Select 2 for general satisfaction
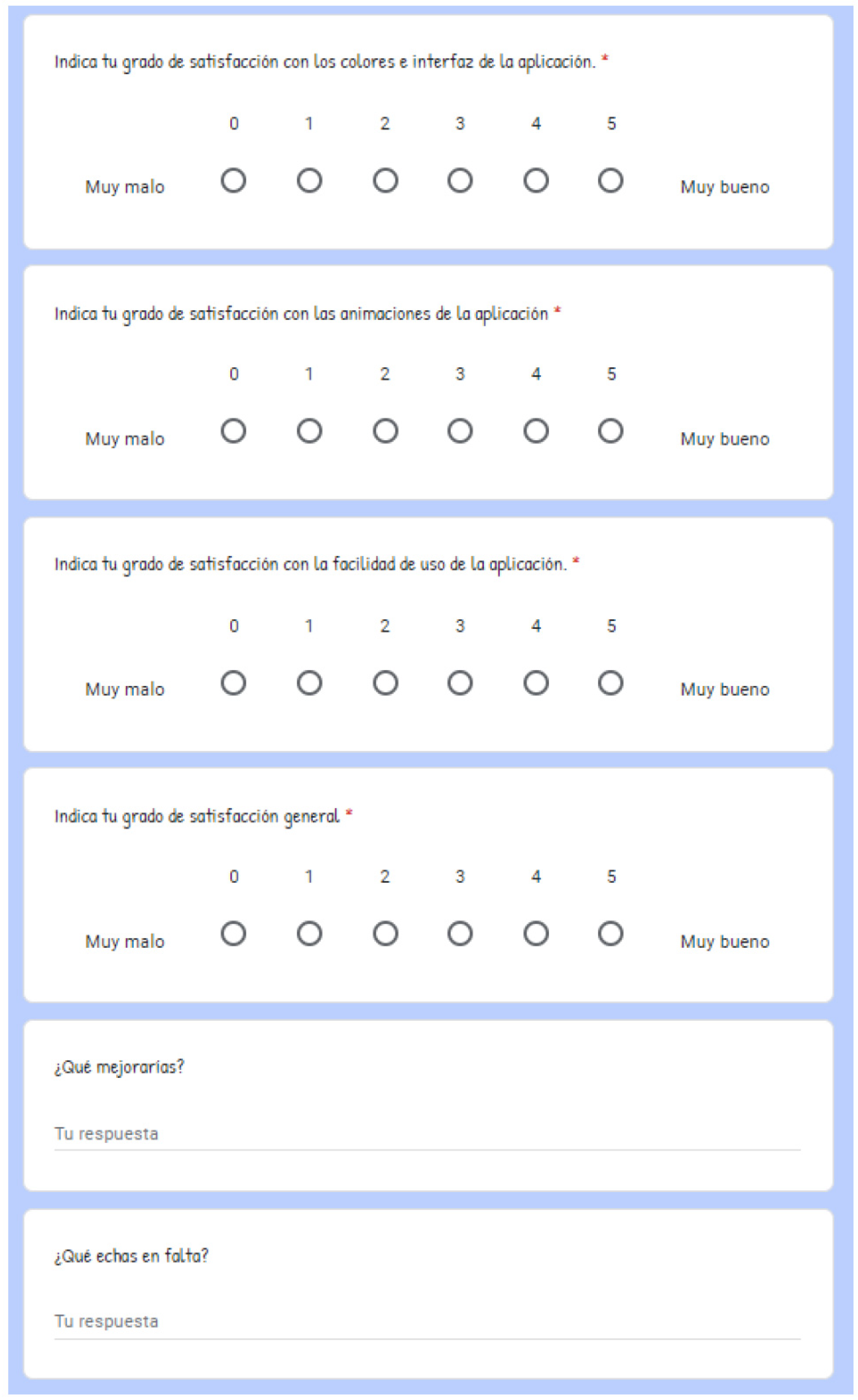 point(385,934)
